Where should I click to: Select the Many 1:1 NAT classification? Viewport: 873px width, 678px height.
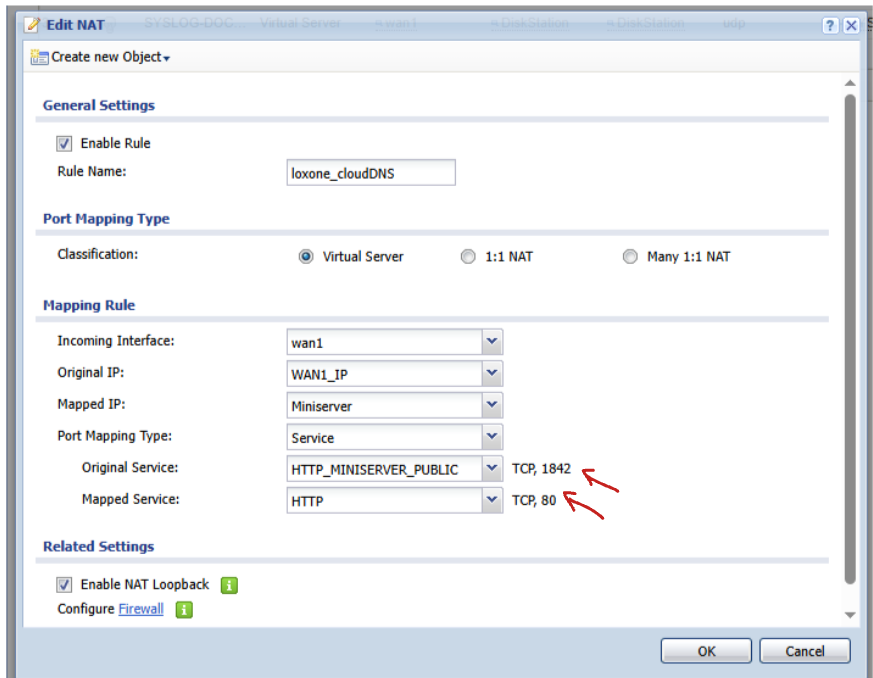click(630, 257)
